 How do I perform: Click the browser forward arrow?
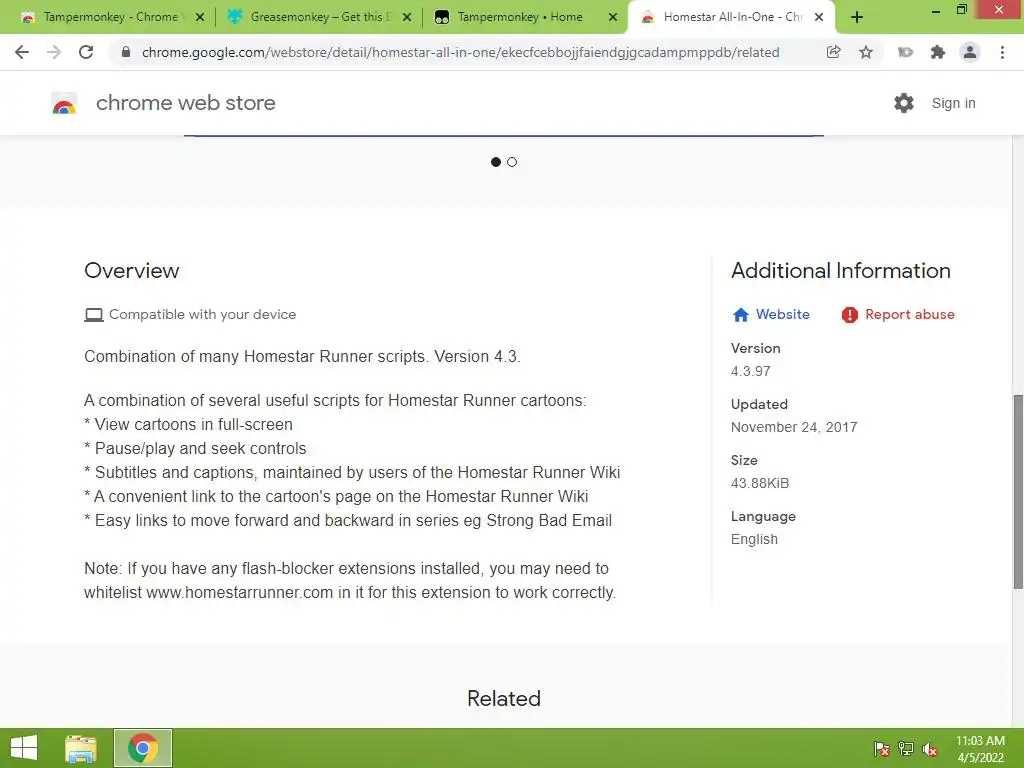(x=54, y=52)
